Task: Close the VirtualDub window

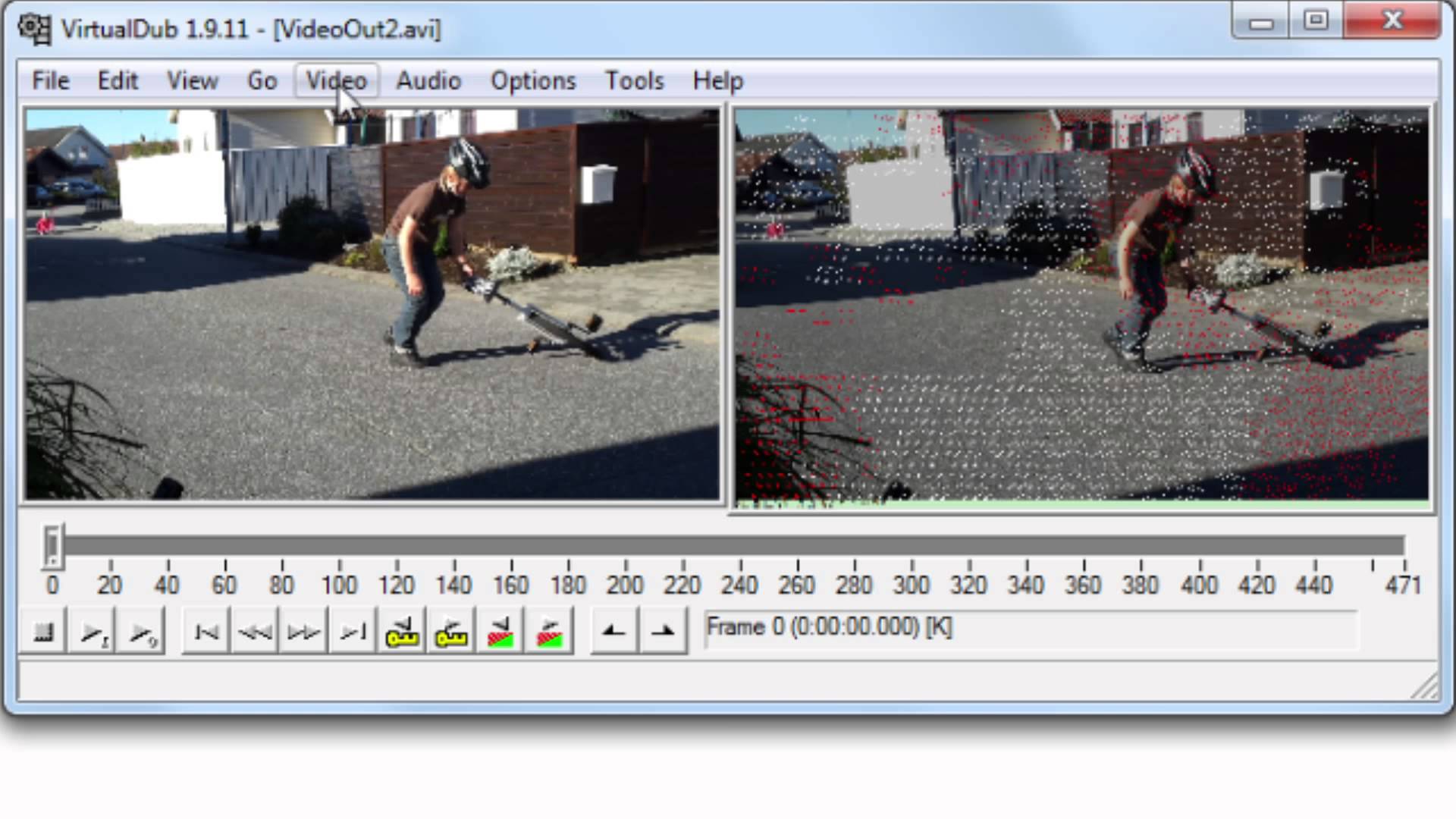Action: (1392, 21)
